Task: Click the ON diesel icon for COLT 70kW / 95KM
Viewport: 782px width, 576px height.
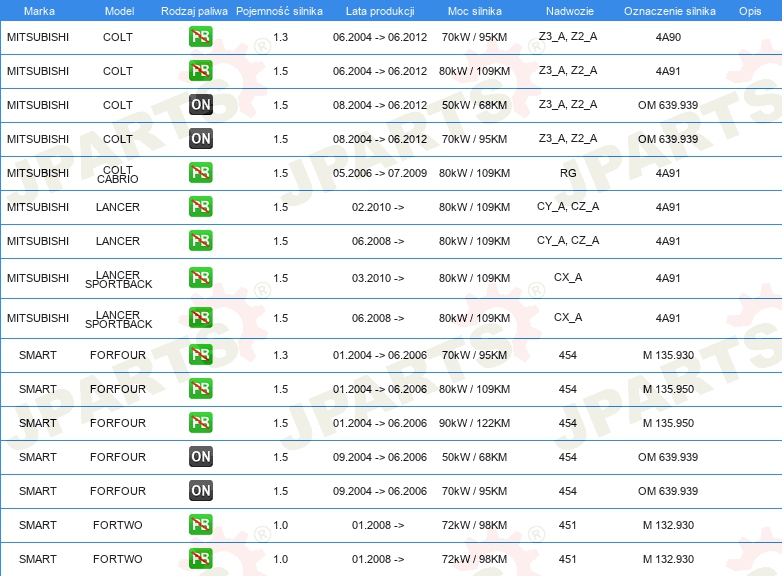Action: coord(200,138)
